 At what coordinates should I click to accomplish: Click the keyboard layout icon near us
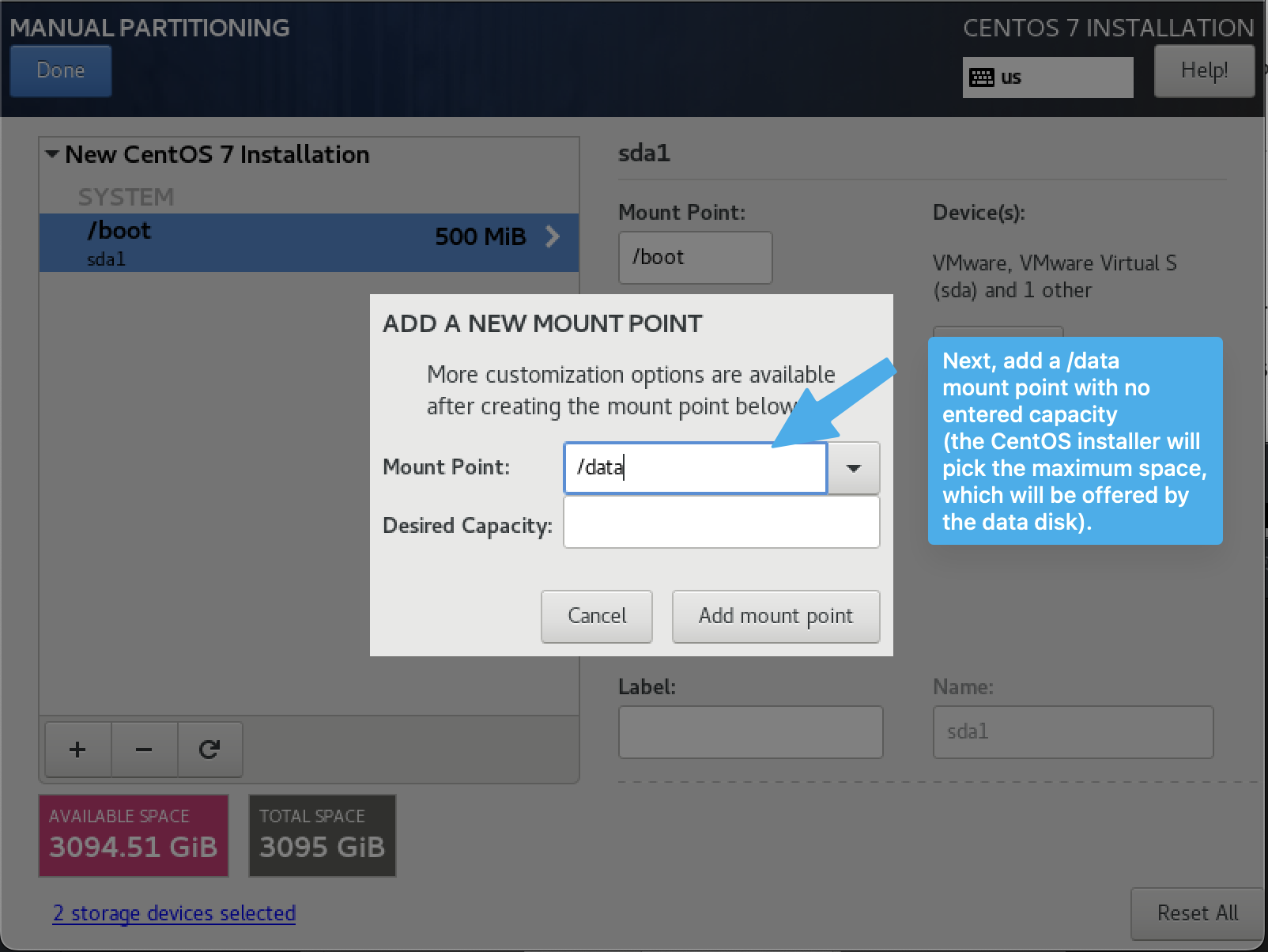[x=983, y=77]
